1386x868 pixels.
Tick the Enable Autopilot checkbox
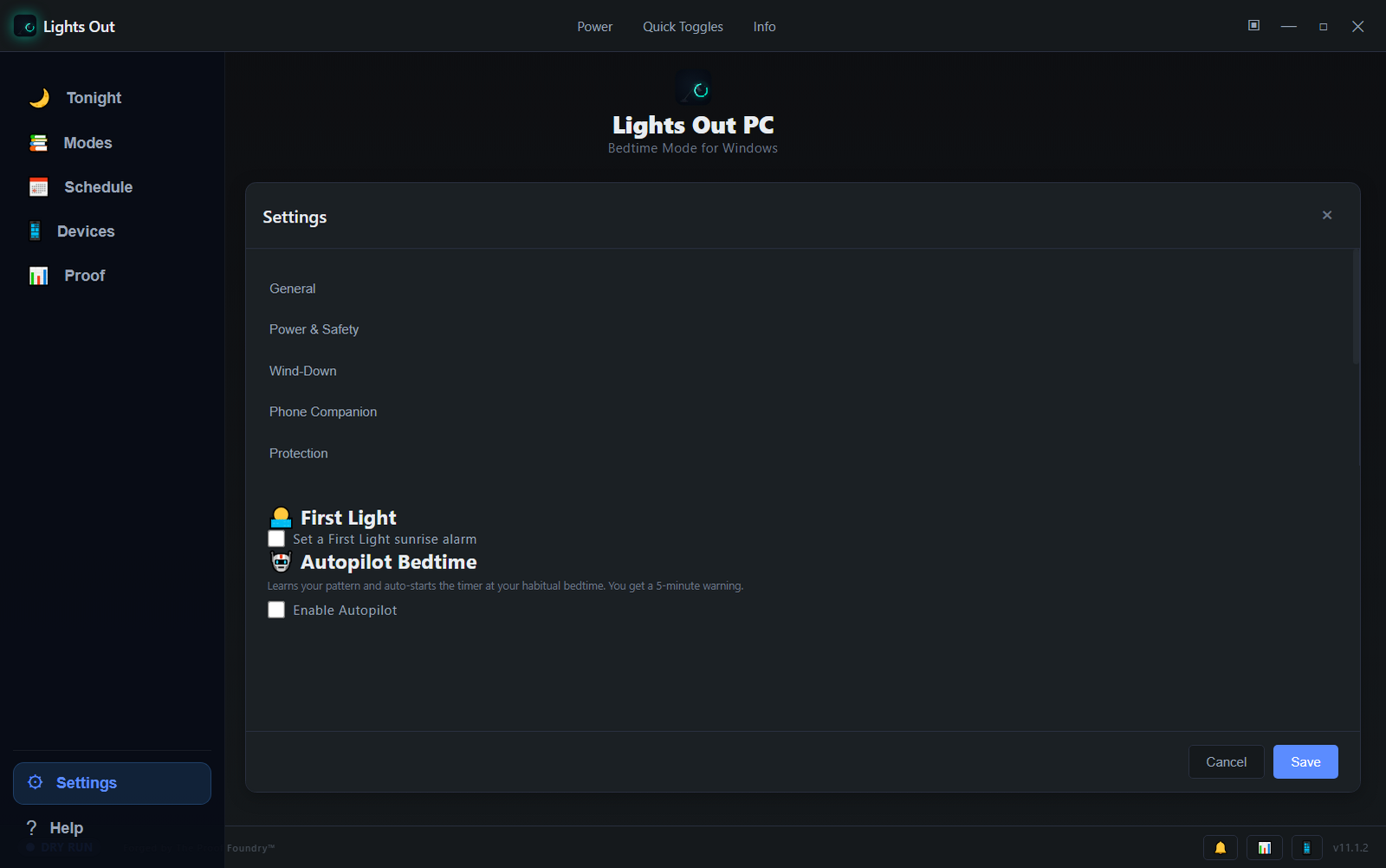click(x=276, y=610)
